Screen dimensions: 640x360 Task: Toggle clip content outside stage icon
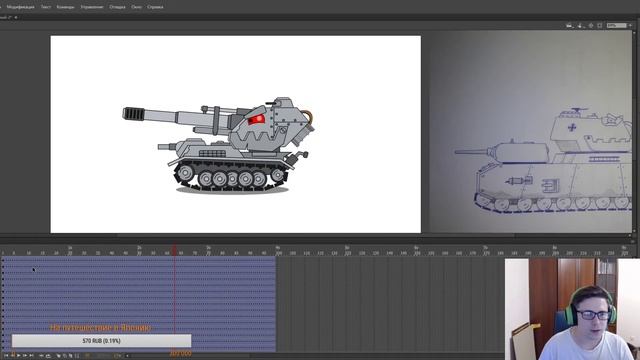(x=600, y=25)
